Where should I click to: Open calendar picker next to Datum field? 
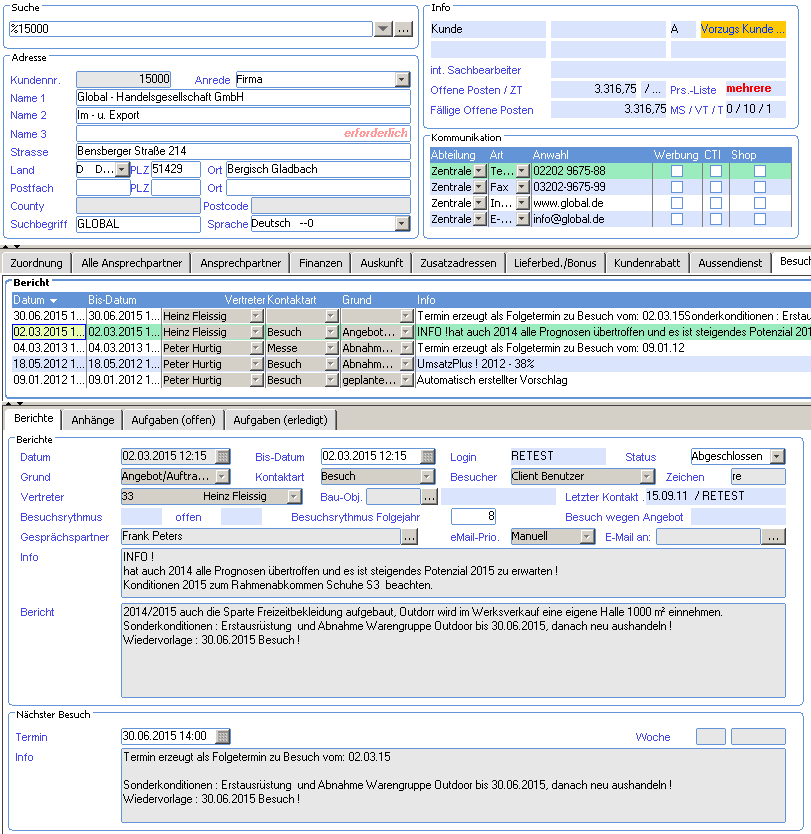click(223, 456)
